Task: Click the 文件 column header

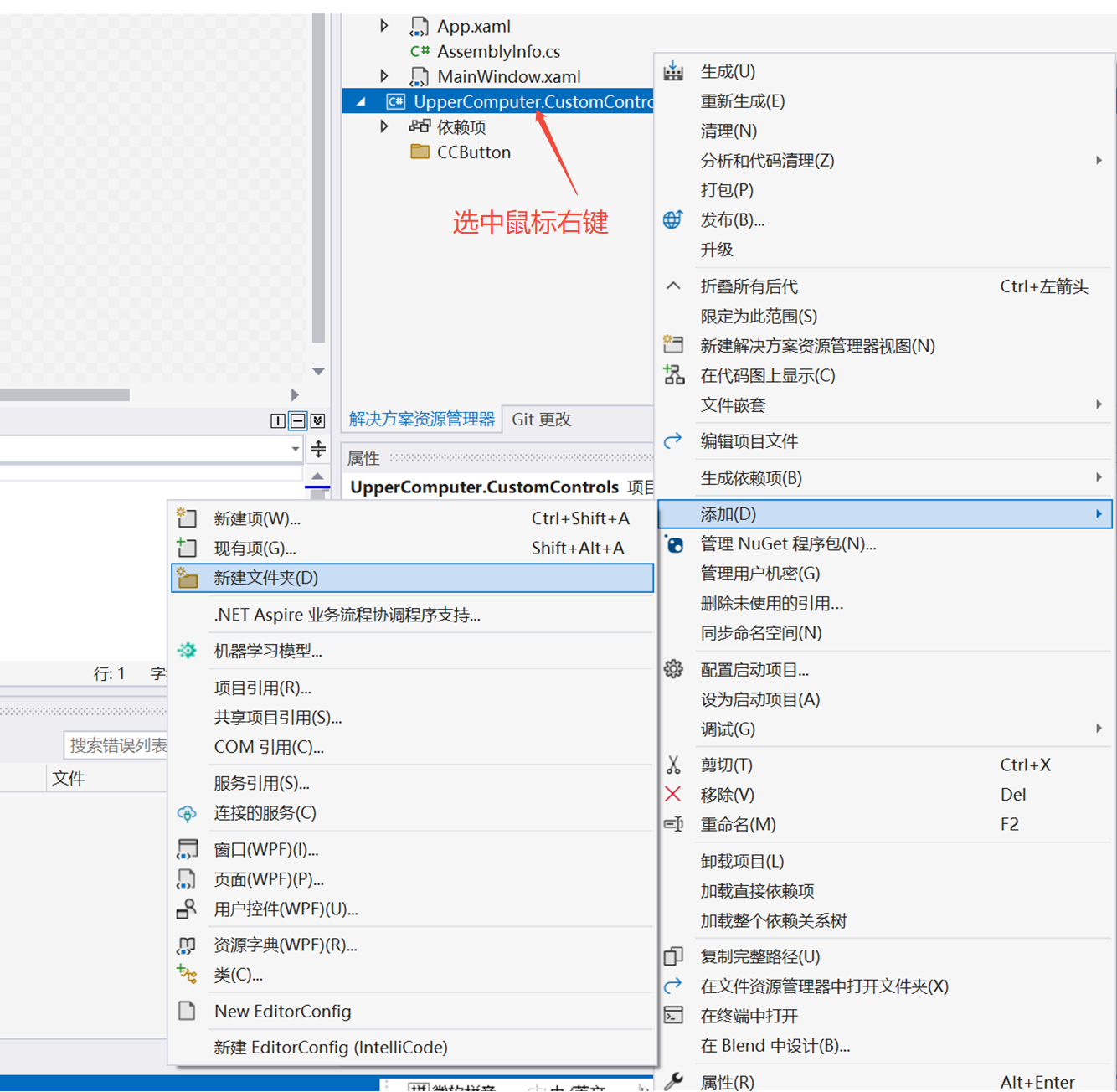Action: point(69,778)
